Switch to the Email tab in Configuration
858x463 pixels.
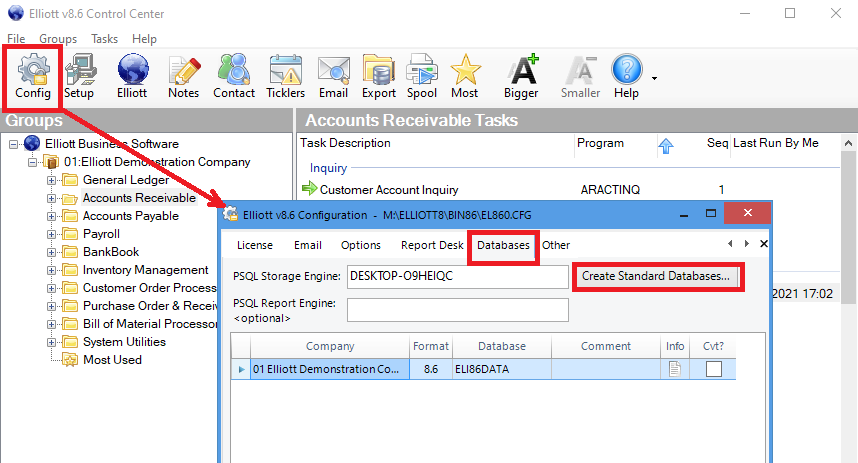[308, 245]
